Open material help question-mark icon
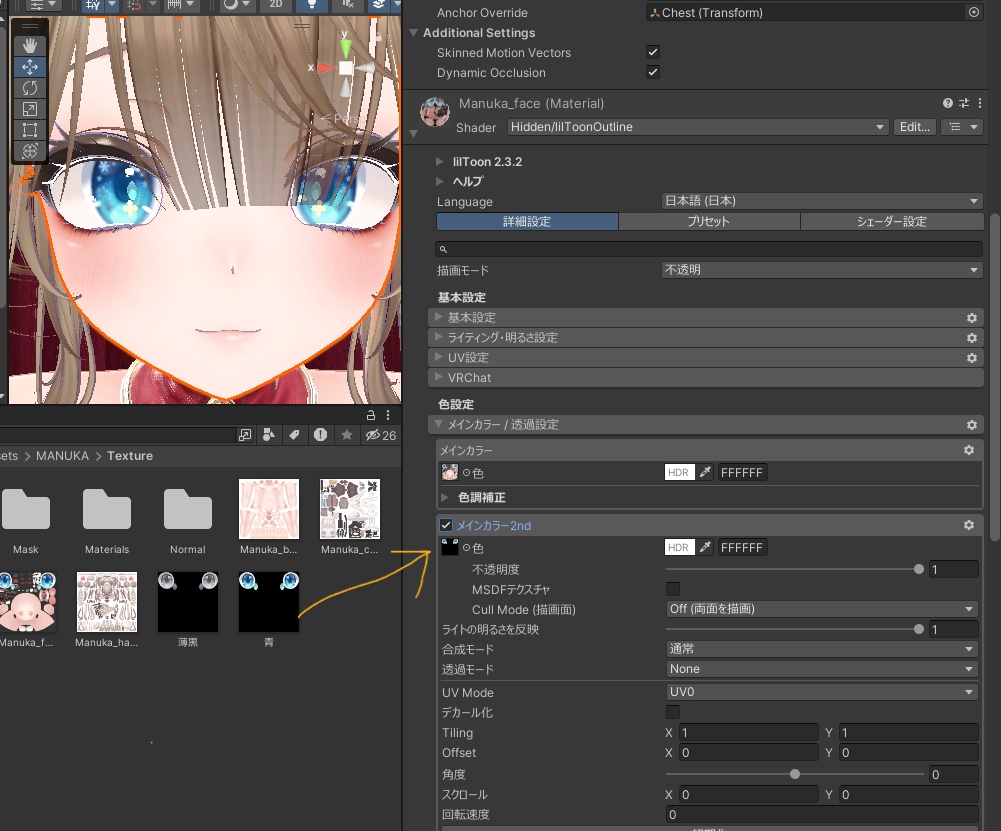Image resolution: width=1001 pixels, height=831 pixels. (x=948, y=103)
